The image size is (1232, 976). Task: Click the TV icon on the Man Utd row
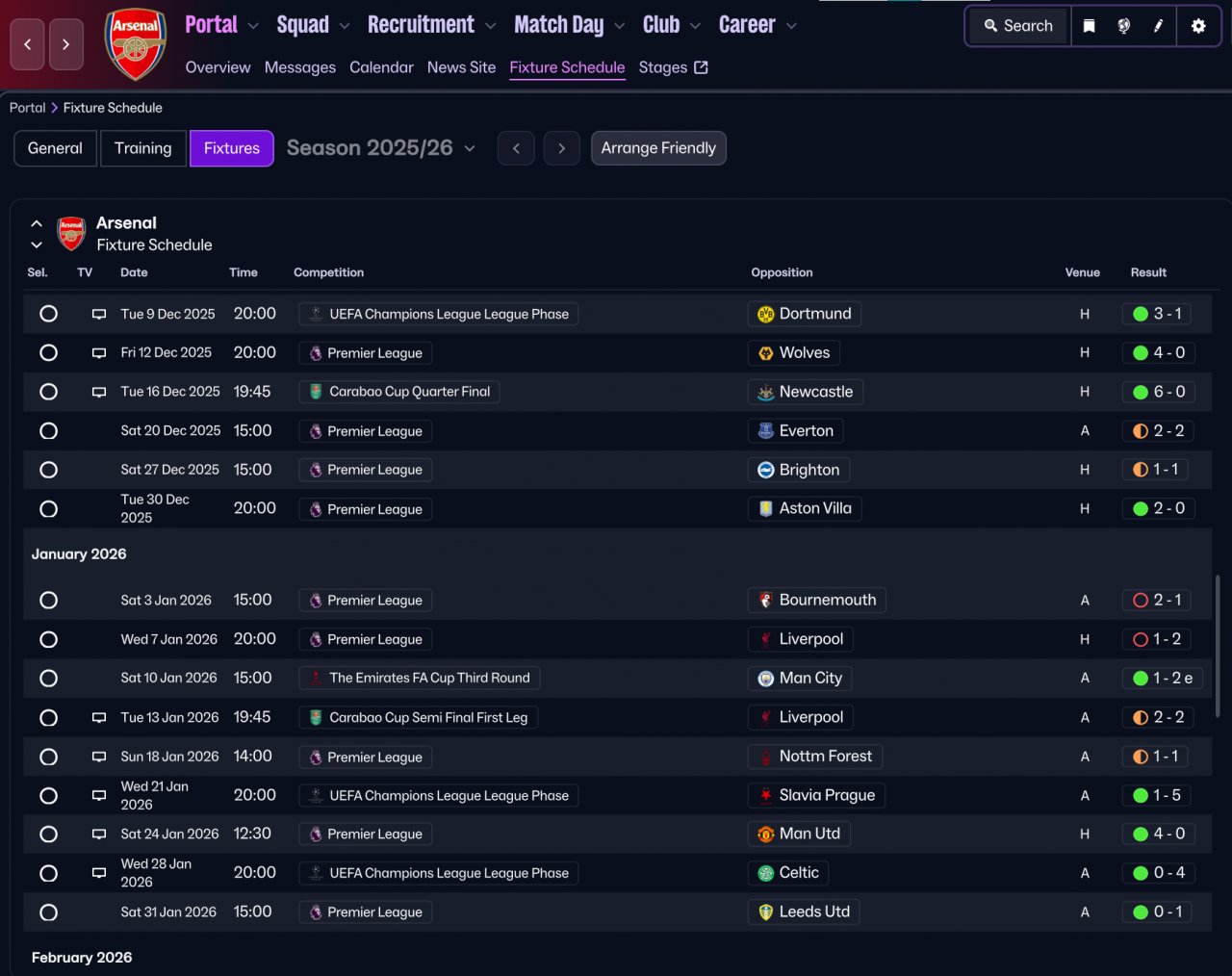[x=98, y=835]
